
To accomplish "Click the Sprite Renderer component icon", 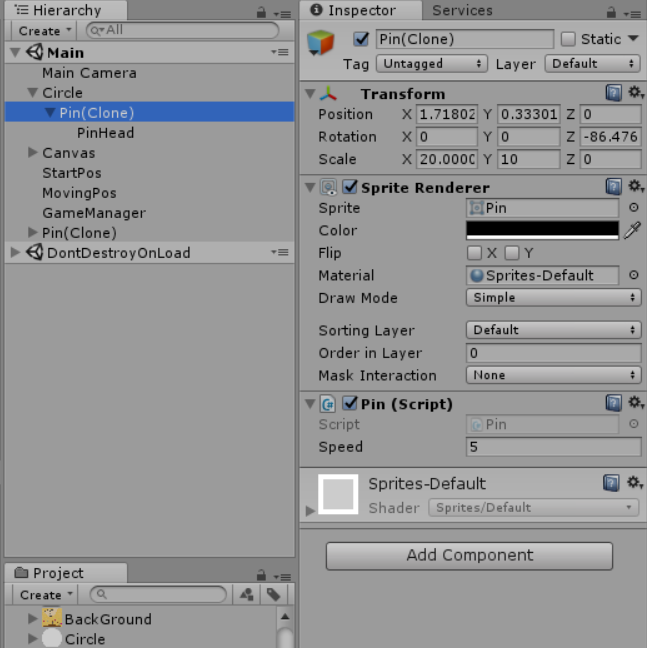I will 328,187.
